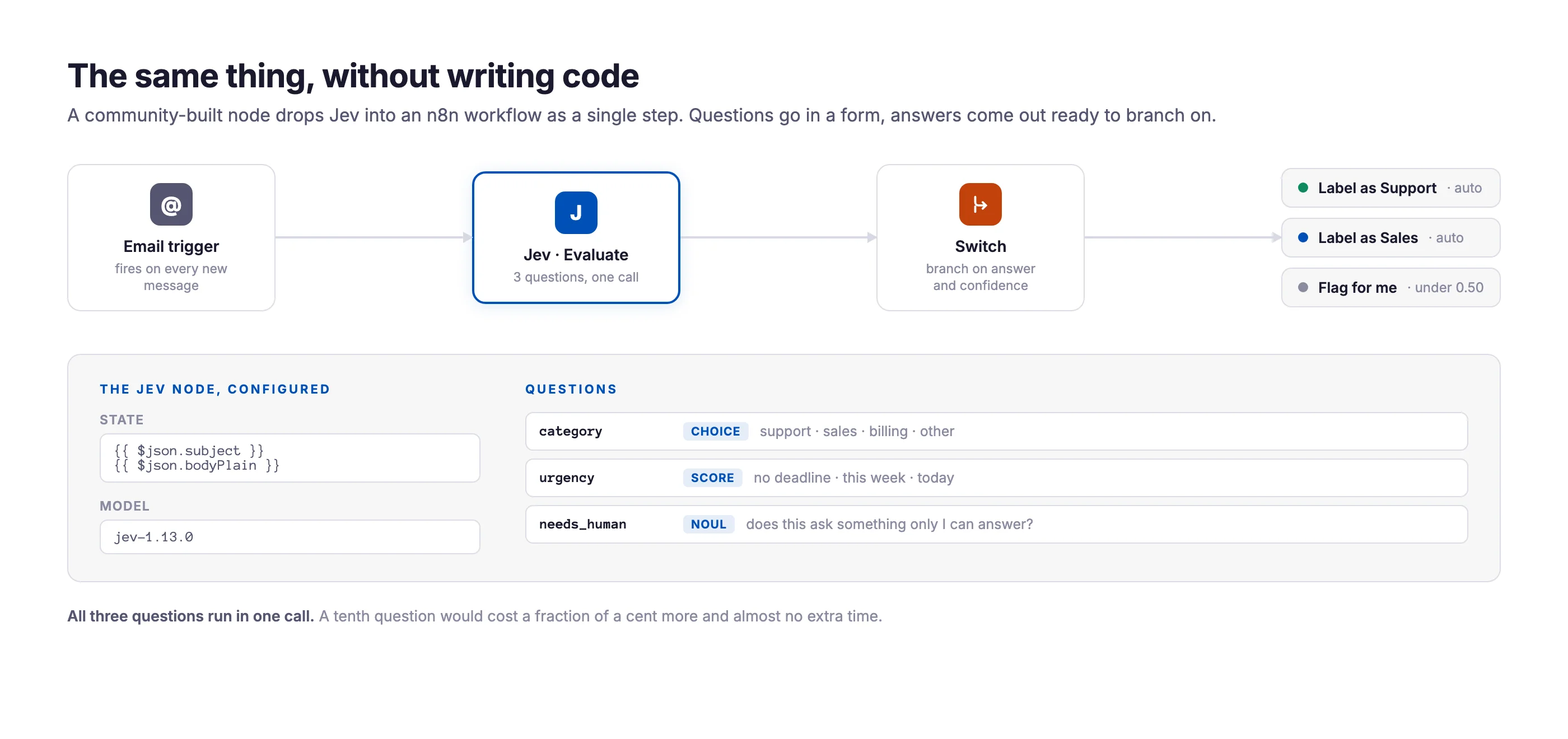1568x739 pixels.
Task: Click the 'auto' tag on Label as Sales
Action: click(1449, 237)
